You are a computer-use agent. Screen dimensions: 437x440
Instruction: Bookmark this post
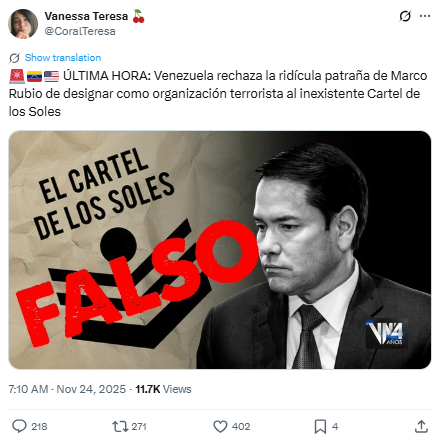click(x=320, y=426)
